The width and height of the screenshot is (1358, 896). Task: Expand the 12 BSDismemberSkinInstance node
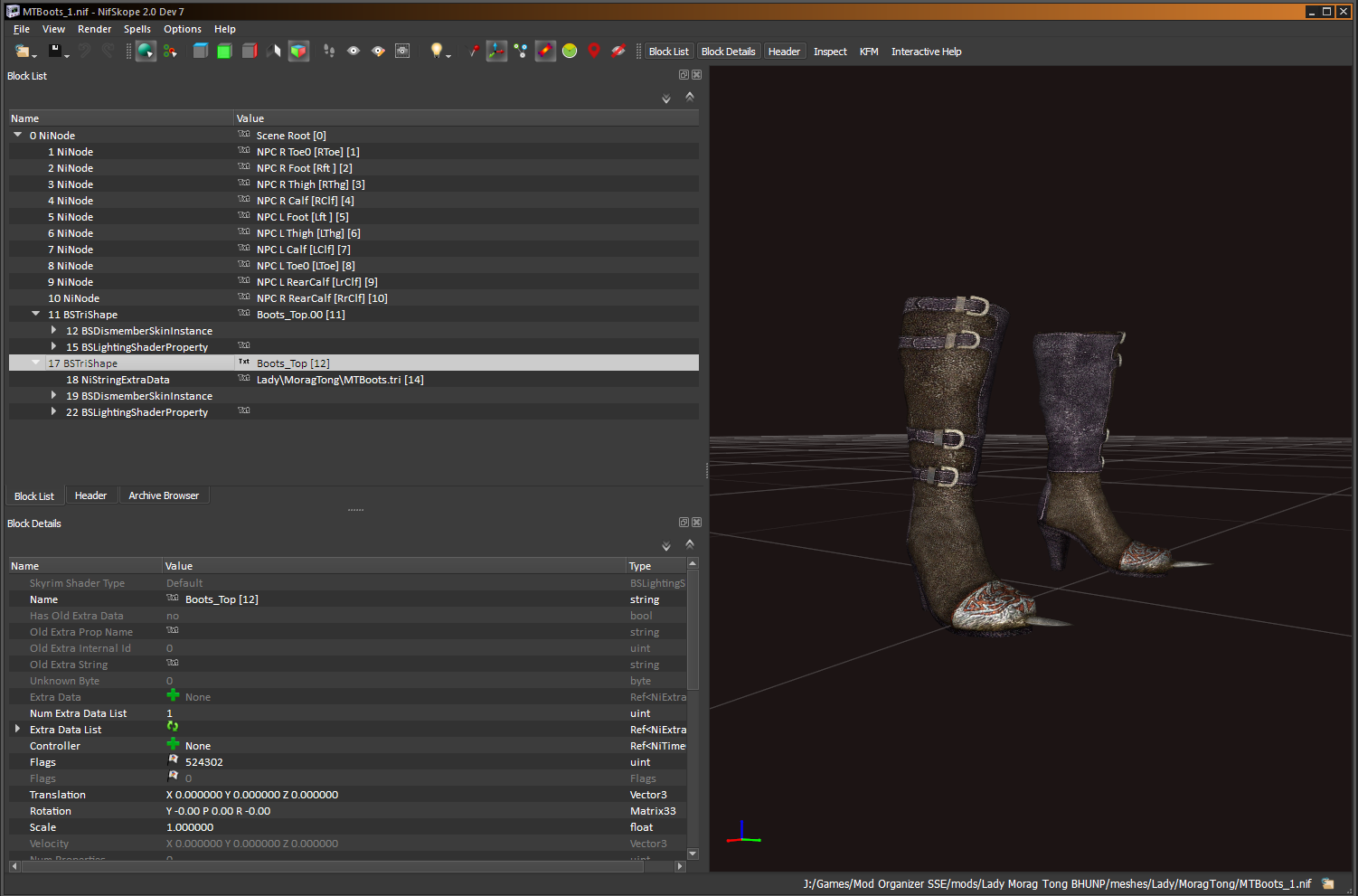click(x=53, y=330)
